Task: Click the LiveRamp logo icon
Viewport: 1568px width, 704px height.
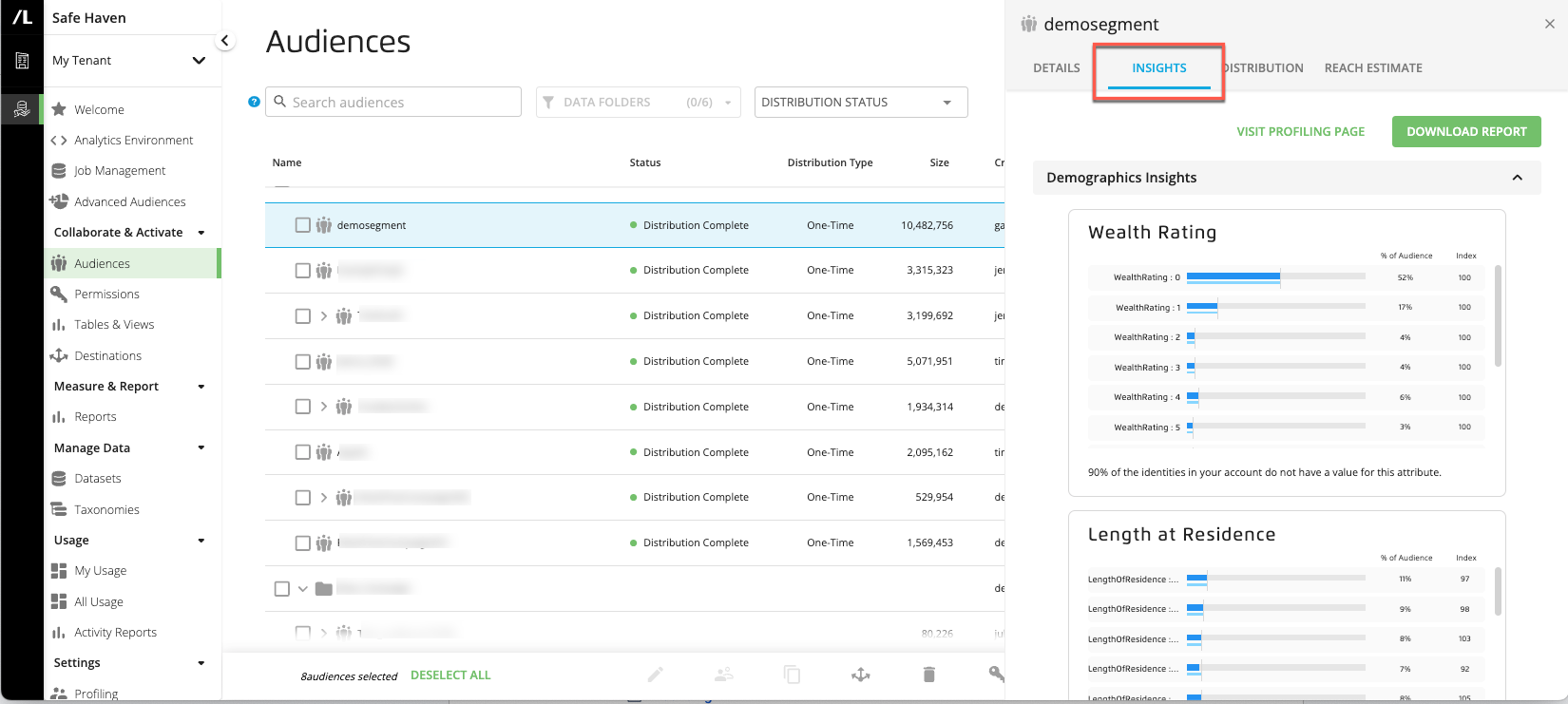Action: coord(22,17)
